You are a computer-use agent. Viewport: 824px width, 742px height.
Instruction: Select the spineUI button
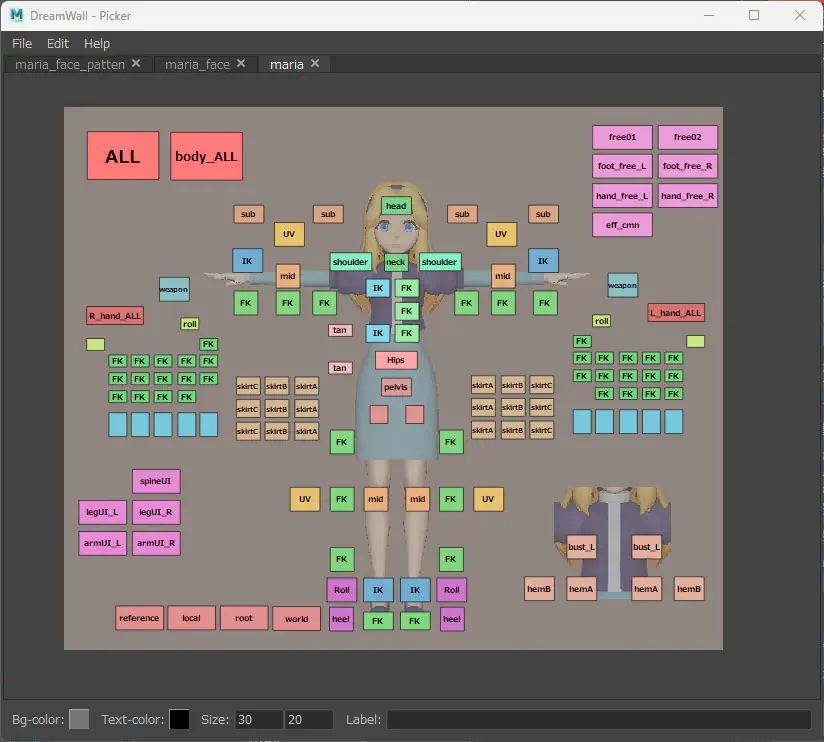pyautogui.click(x=156, y=481)
